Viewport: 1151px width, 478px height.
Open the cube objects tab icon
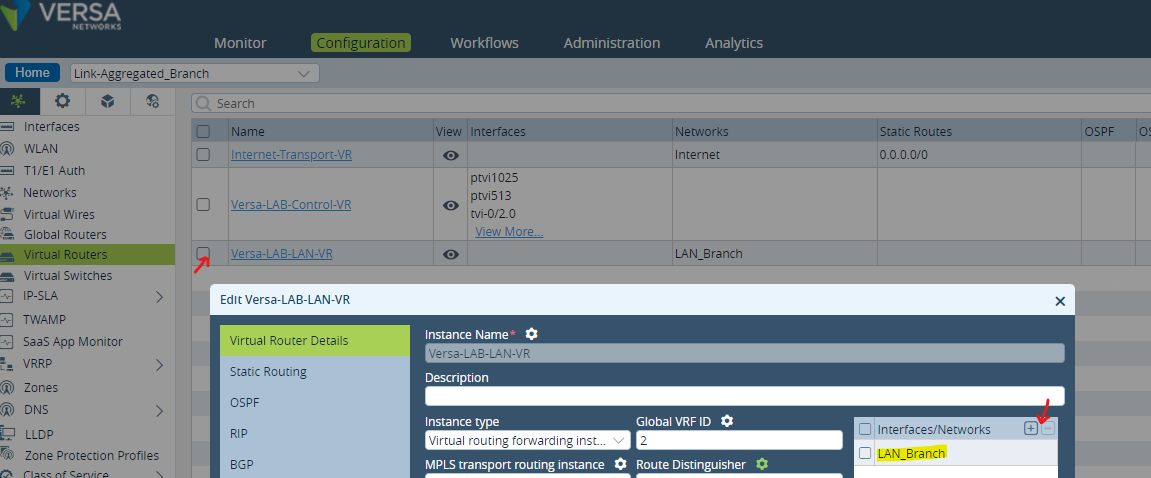click(108, 101)
